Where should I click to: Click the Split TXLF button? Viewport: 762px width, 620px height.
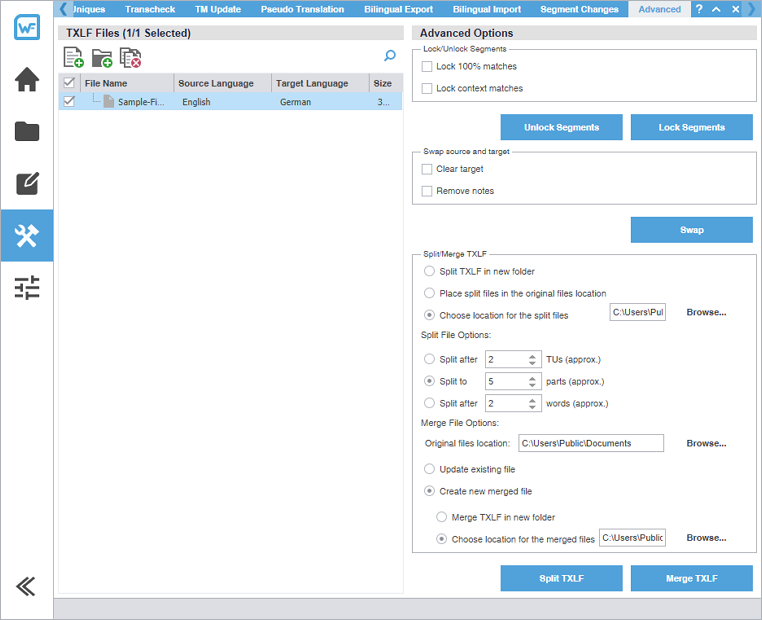point(561,579)
